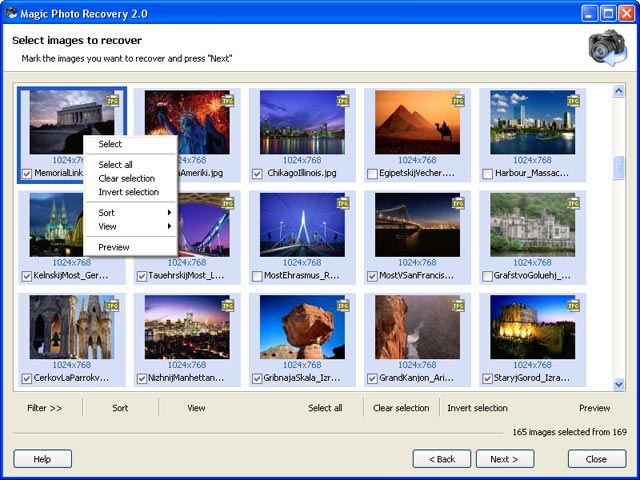
Task: Uncheck the ChikagoIllinois.jpg checkbox
Action: tap(258, 174)
